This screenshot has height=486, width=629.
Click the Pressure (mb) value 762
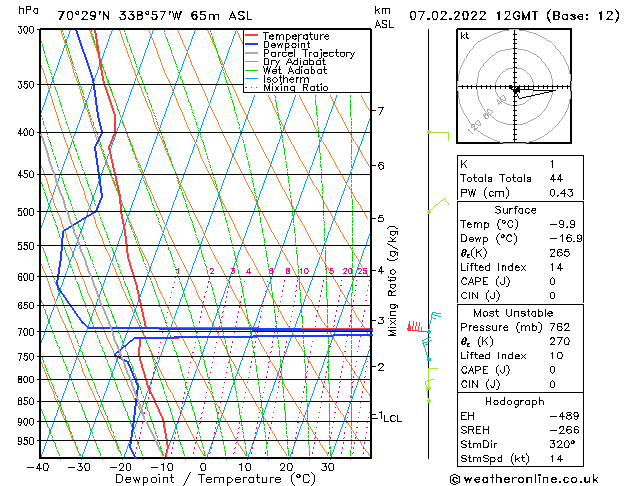coord(560,327)
